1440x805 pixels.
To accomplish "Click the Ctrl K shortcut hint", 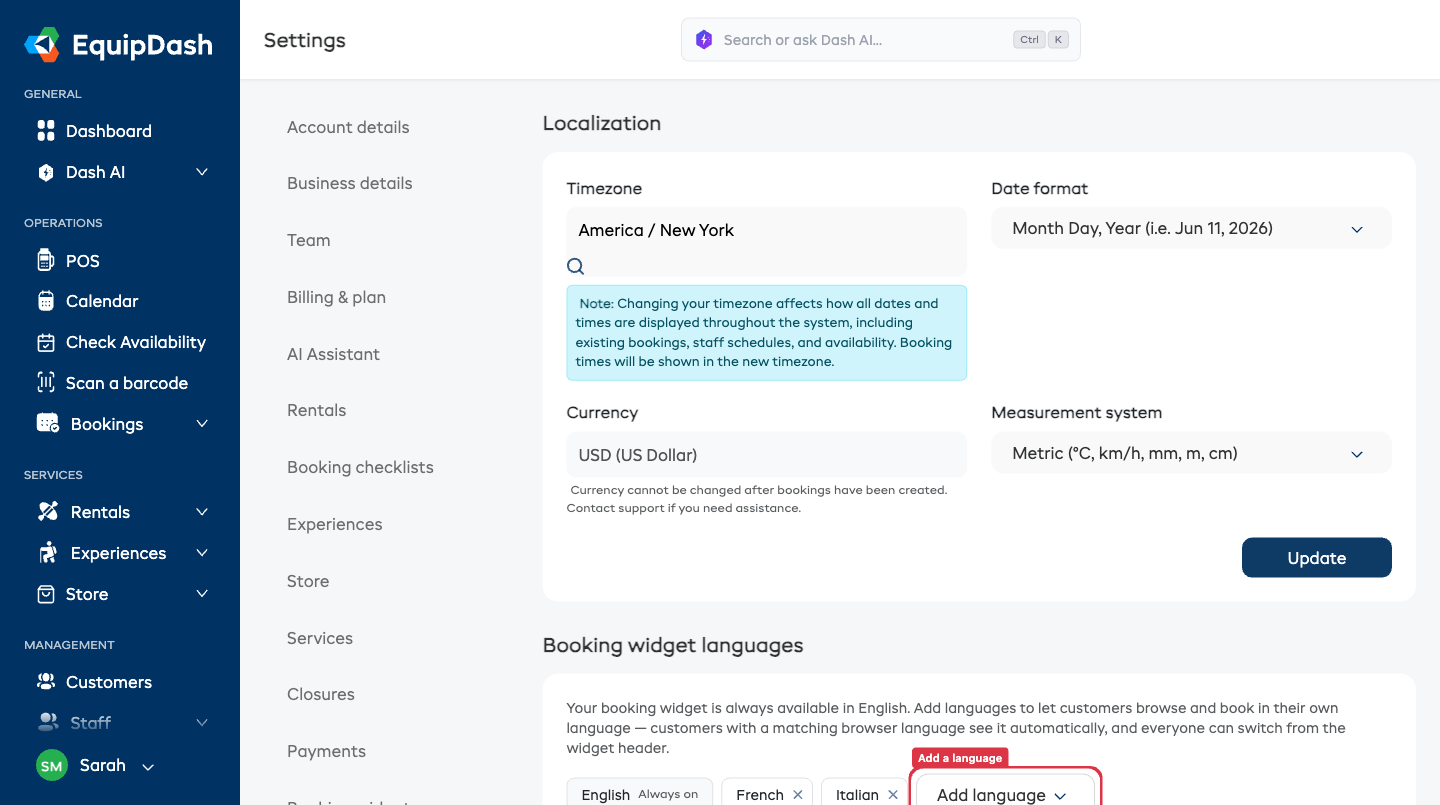I will pyautogui.click(x=1041, y=40).
